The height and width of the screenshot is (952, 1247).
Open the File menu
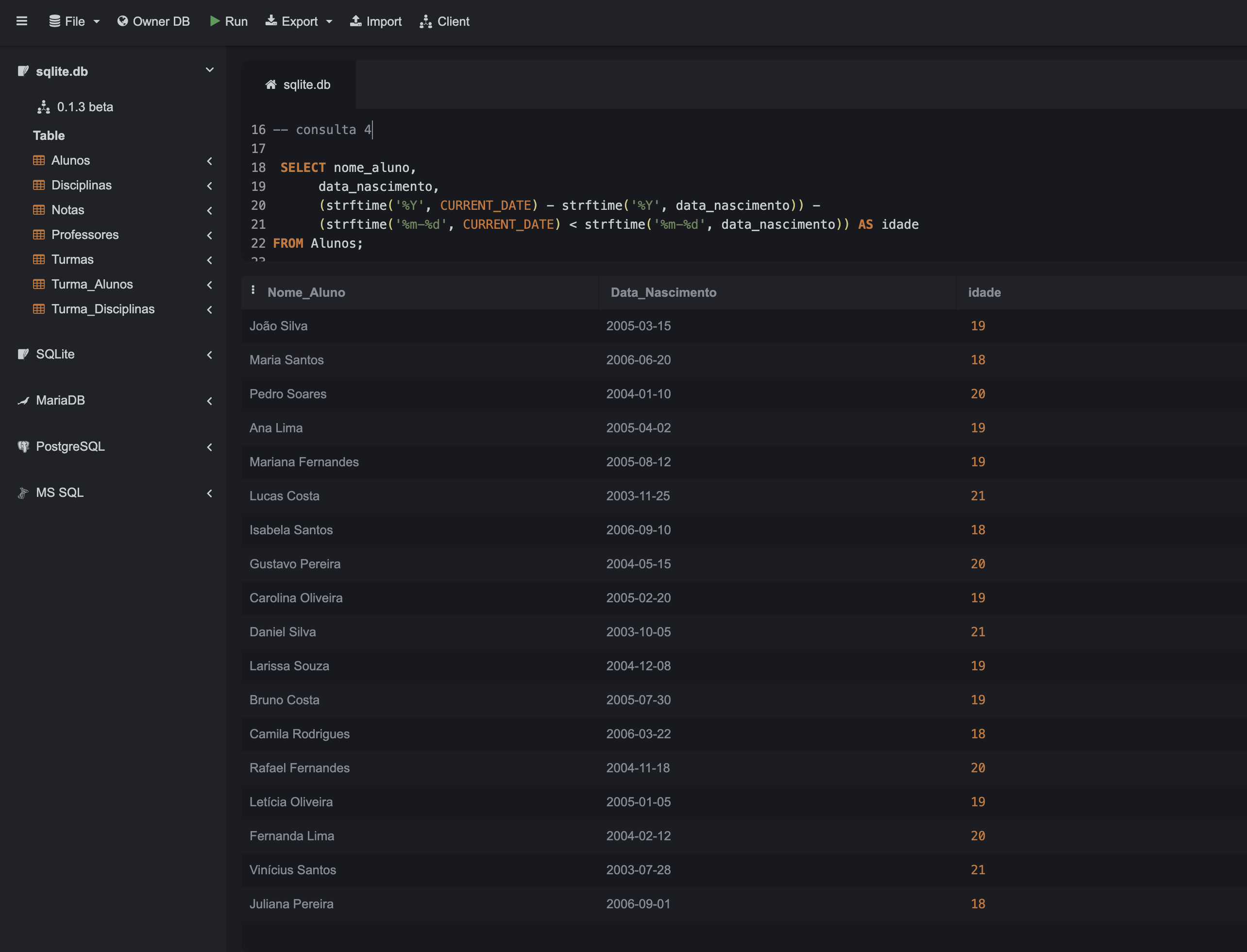74,21
